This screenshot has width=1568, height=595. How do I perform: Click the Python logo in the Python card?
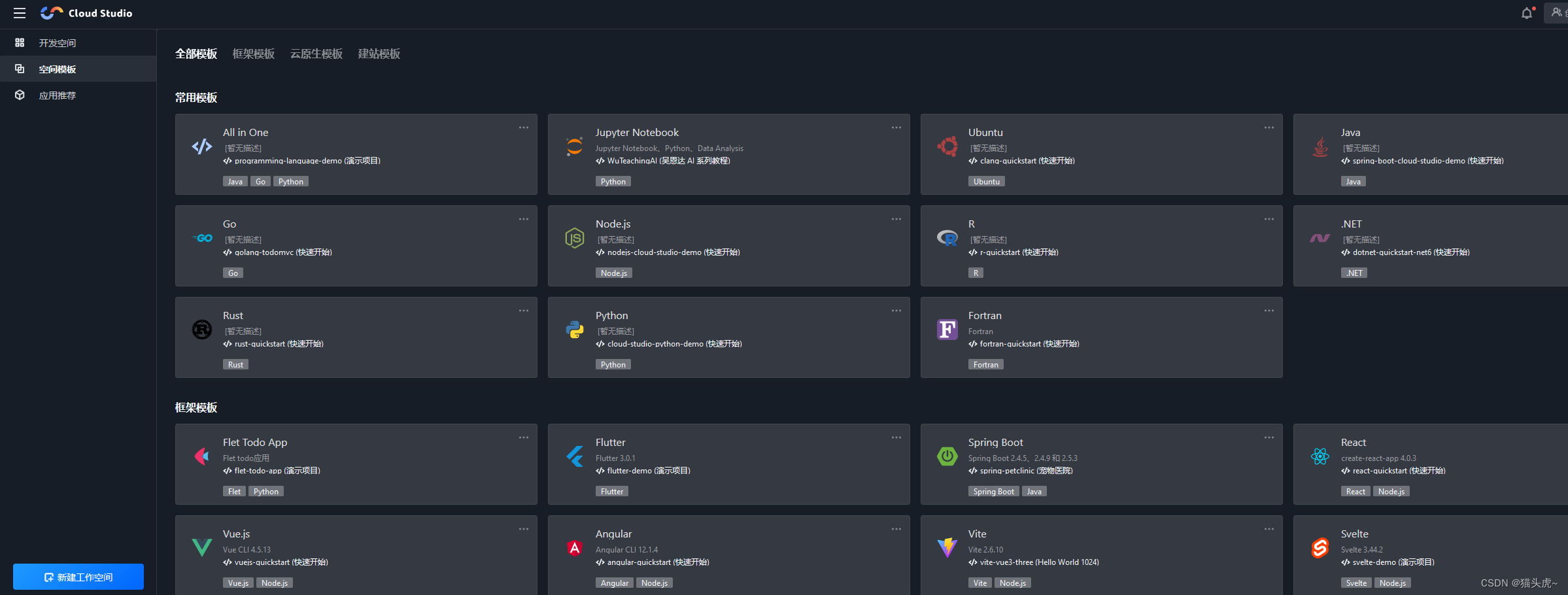[x=575, y=330]
